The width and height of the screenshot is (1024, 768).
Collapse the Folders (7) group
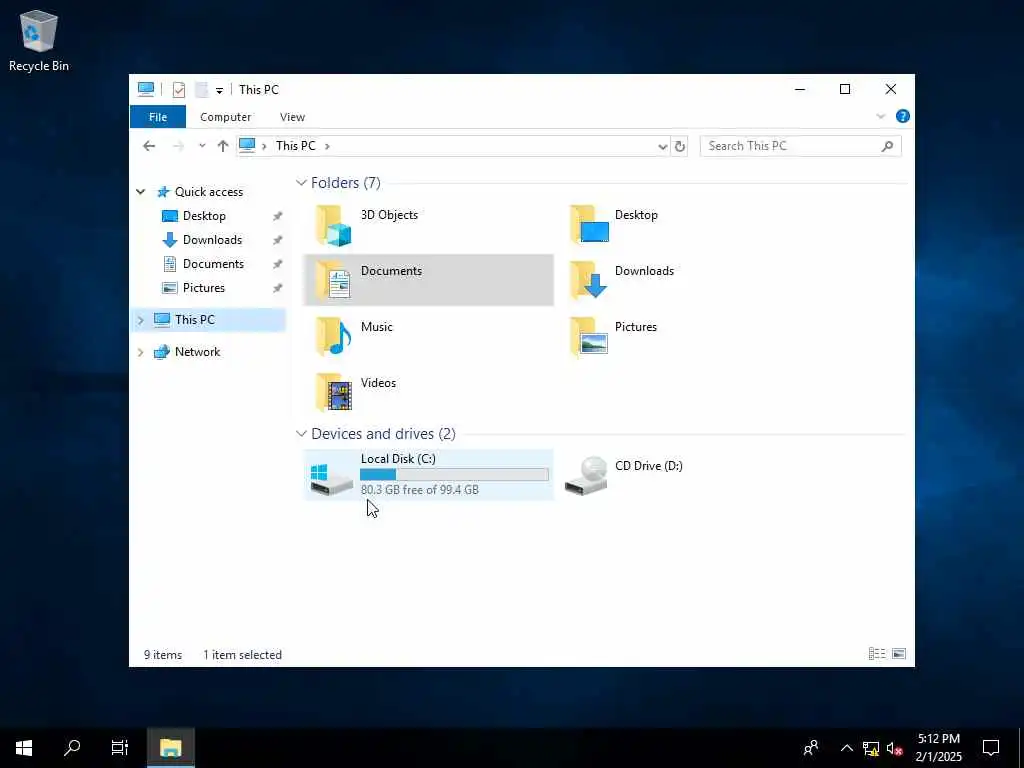[301, 183]
